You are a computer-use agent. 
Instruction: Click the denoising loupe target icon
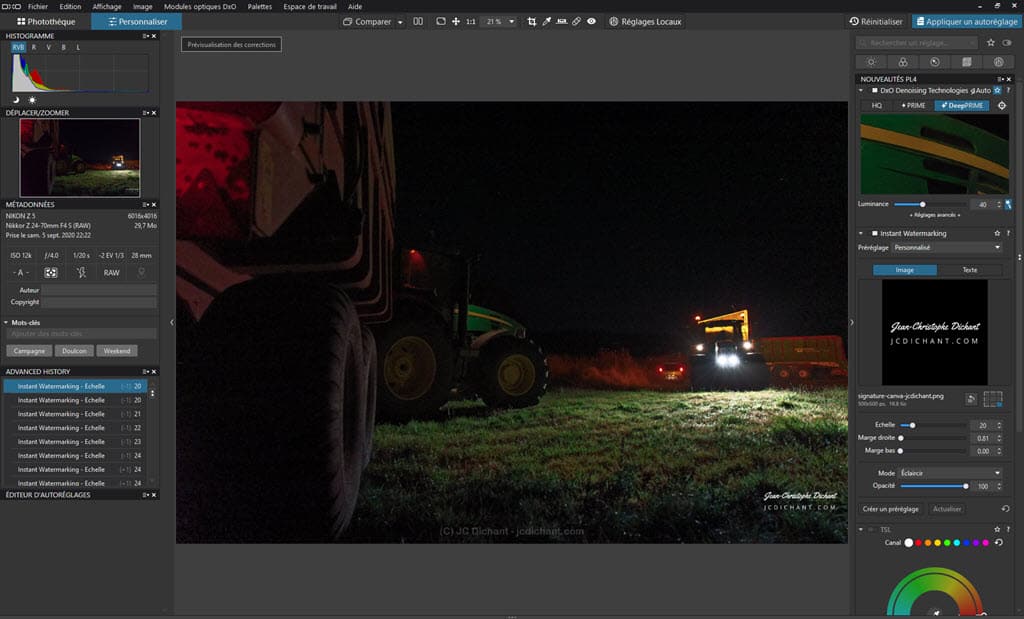click(x=1002, y=105)
